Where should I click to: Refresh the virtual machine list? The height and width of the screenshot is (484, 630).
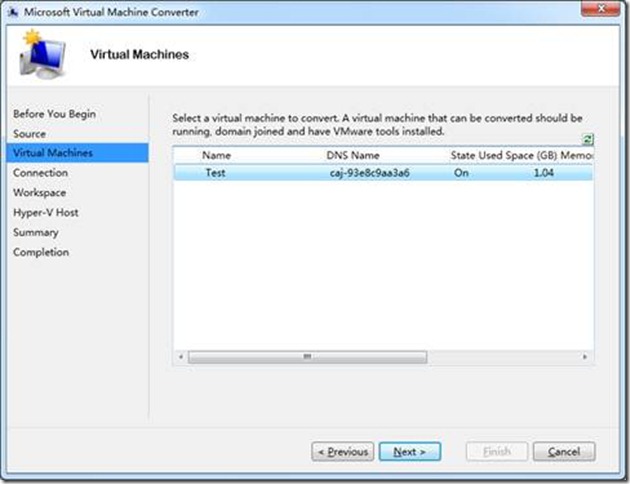[587, 139]
